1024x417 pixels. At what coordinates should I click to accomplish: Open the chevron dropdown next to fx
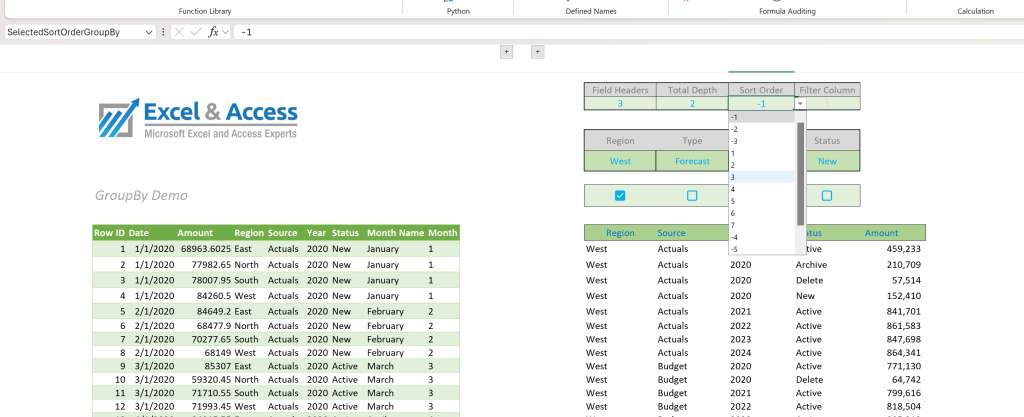coord(225,32)
